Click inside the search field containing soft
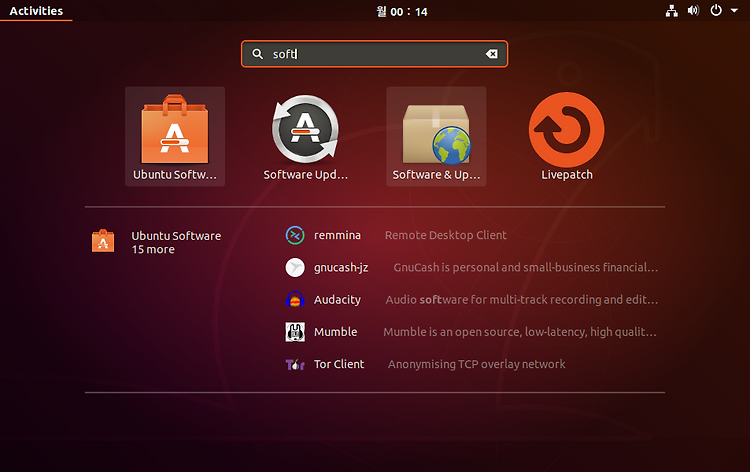 (375, 54)
